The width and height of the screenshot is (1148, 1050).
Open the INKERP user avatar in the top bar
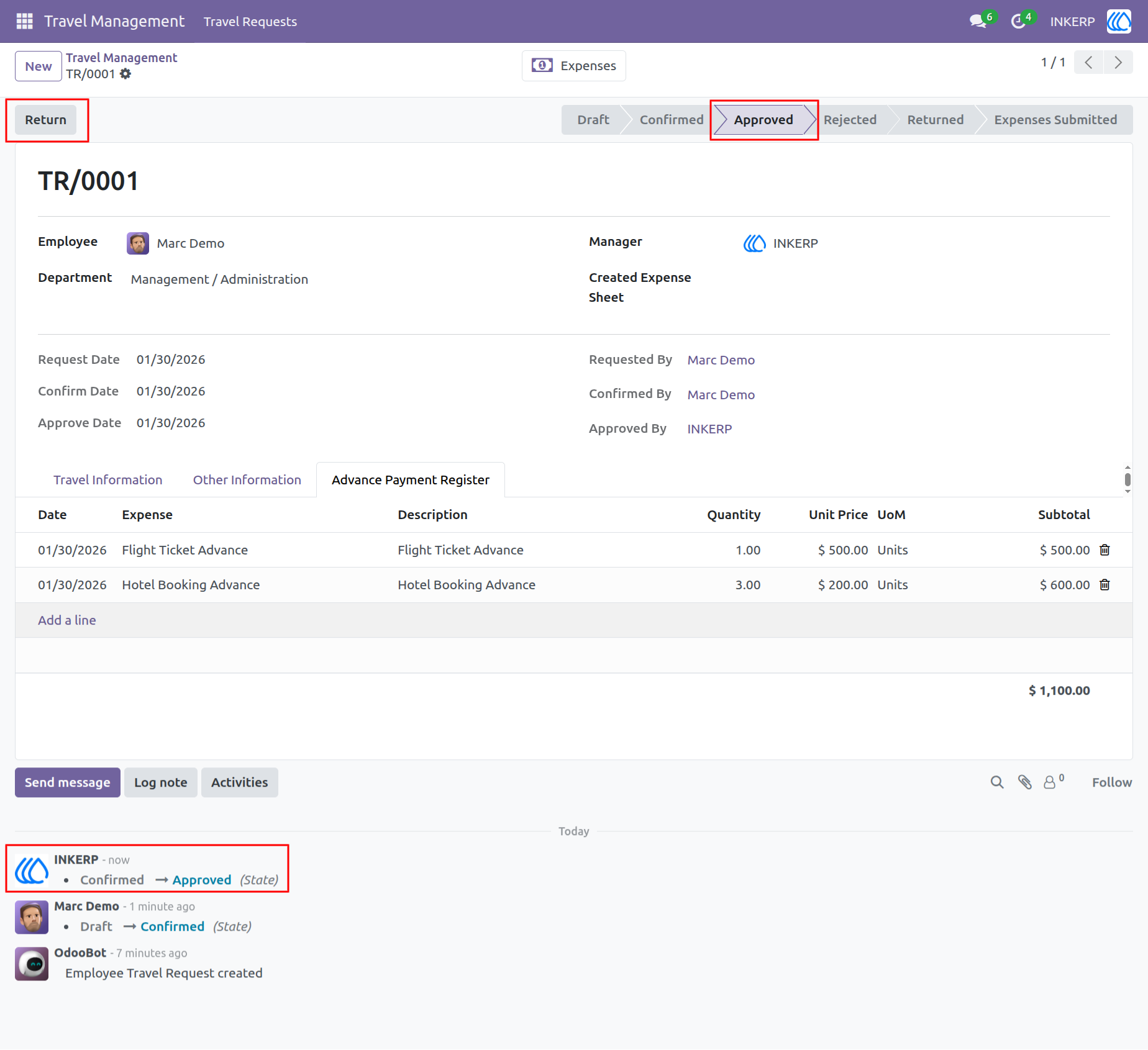tap(1119, 21)
